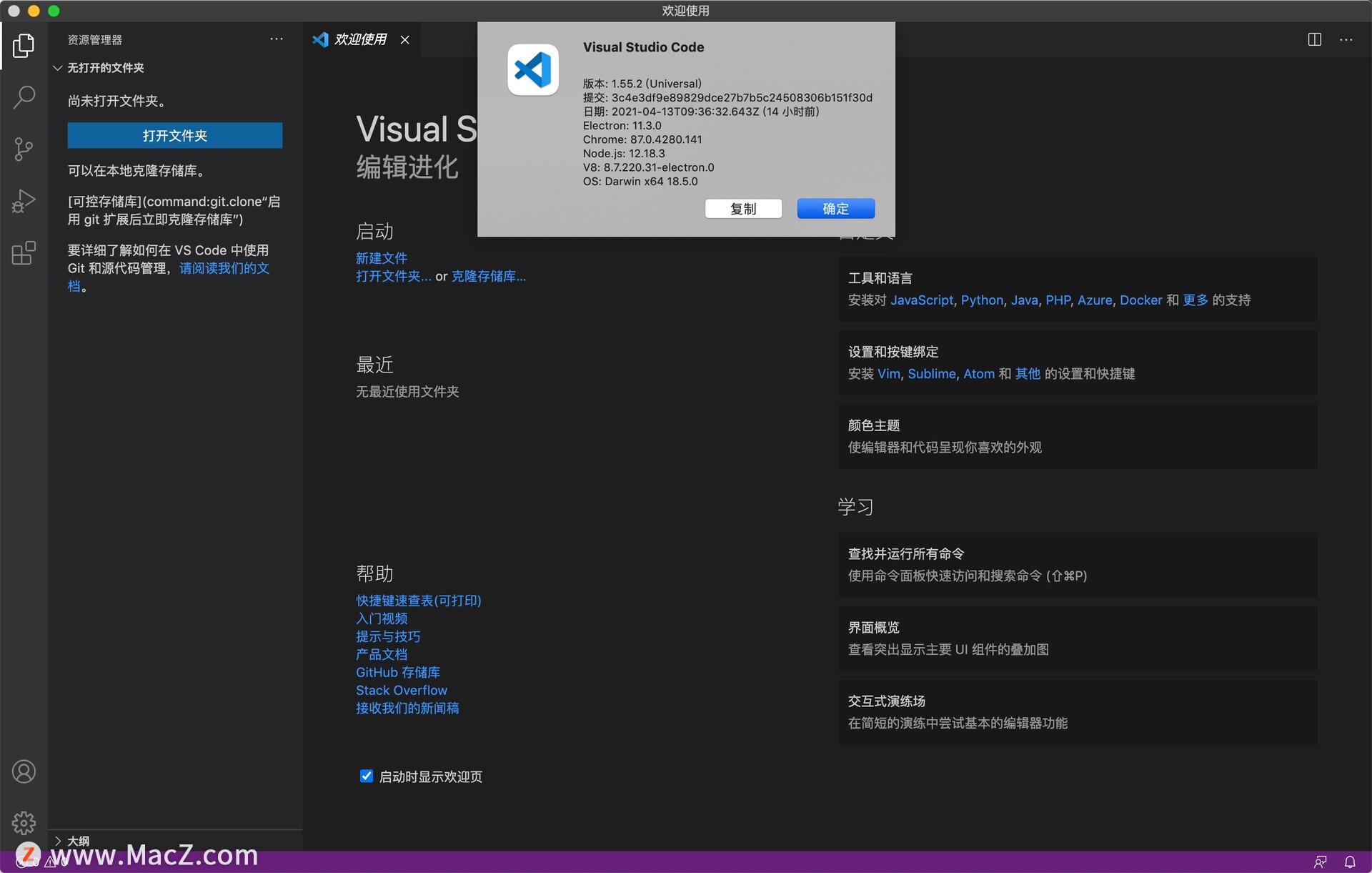Click the OS: Darwin x64 18.5.0 line
Screen dimensions: 1372x873
(x=640, y=182)
